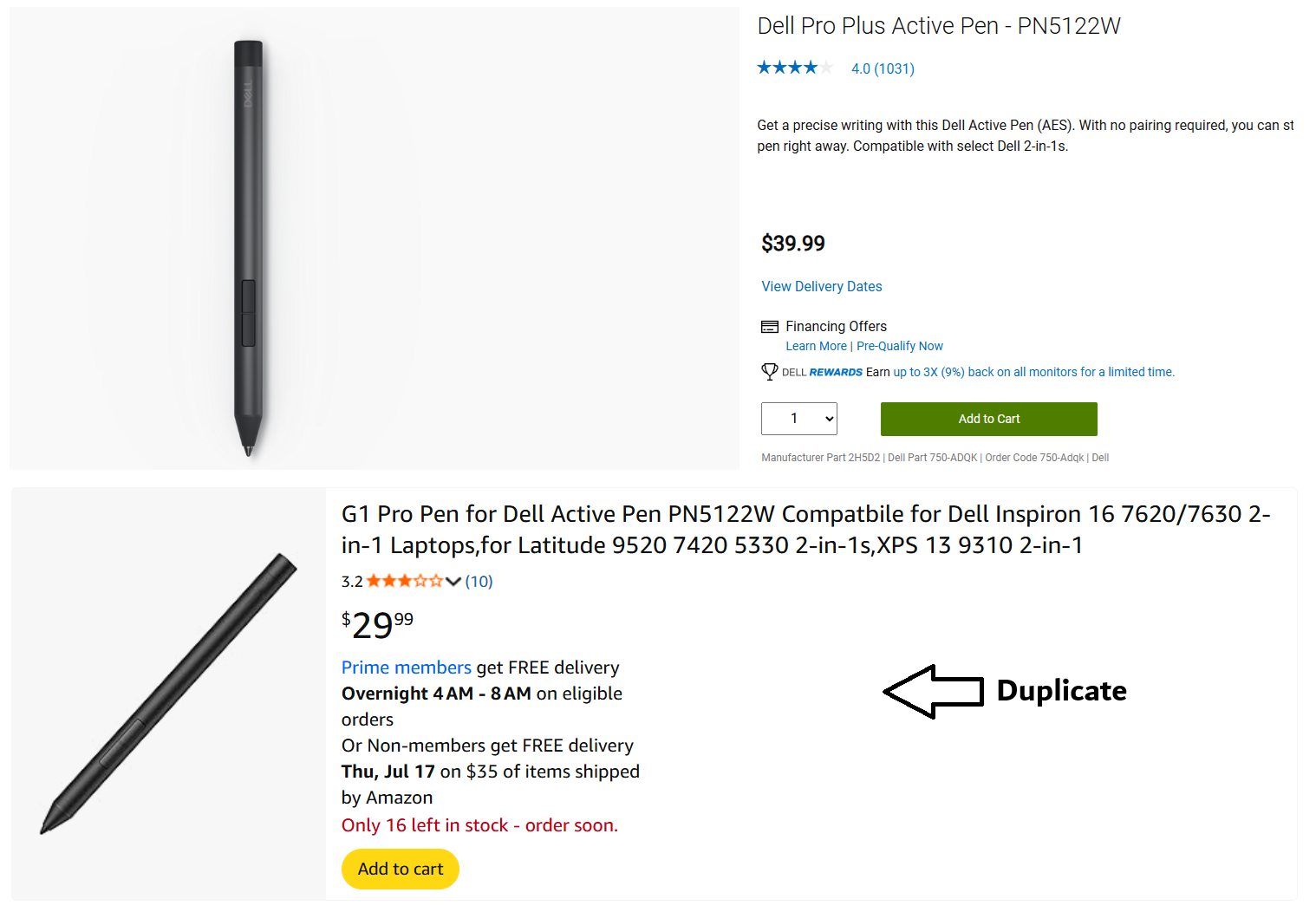Open the quantity selector dropdown
The width and height of the screenshot is (1316, 912).
(x=798, y=419)
